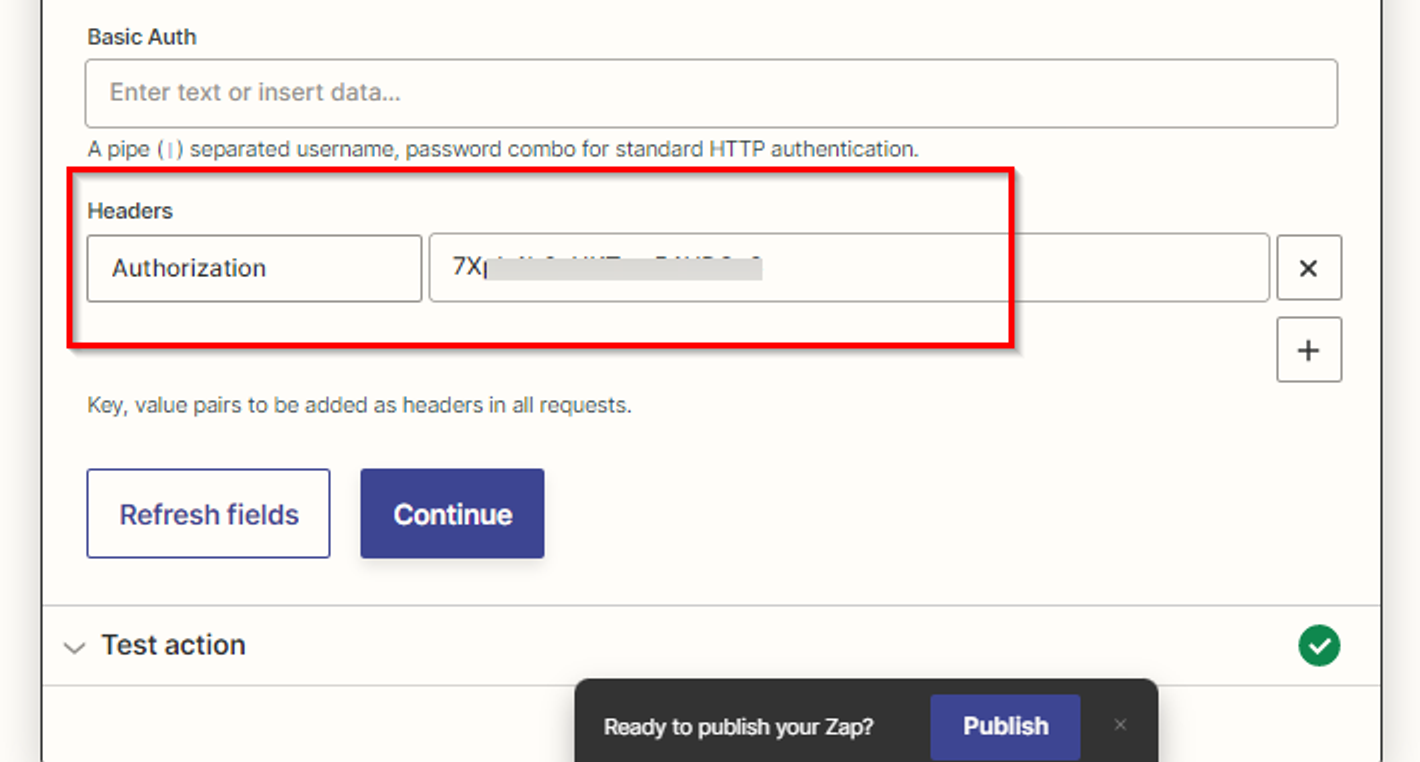Click the green Test action checkmark
This screenshot has width=1420, height=762.
1319,645
